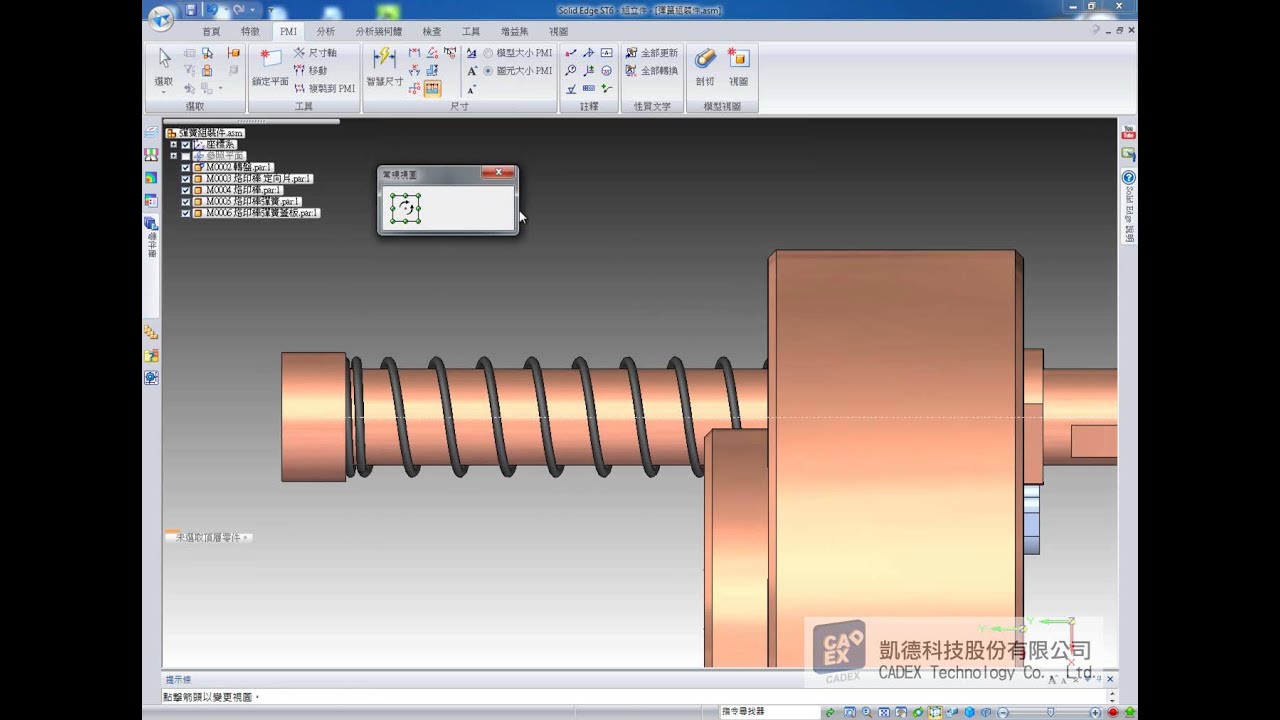The height and width of the screenshot is (720, 1280).
Task: Click the 移動 button
Action: click(311, 70)
